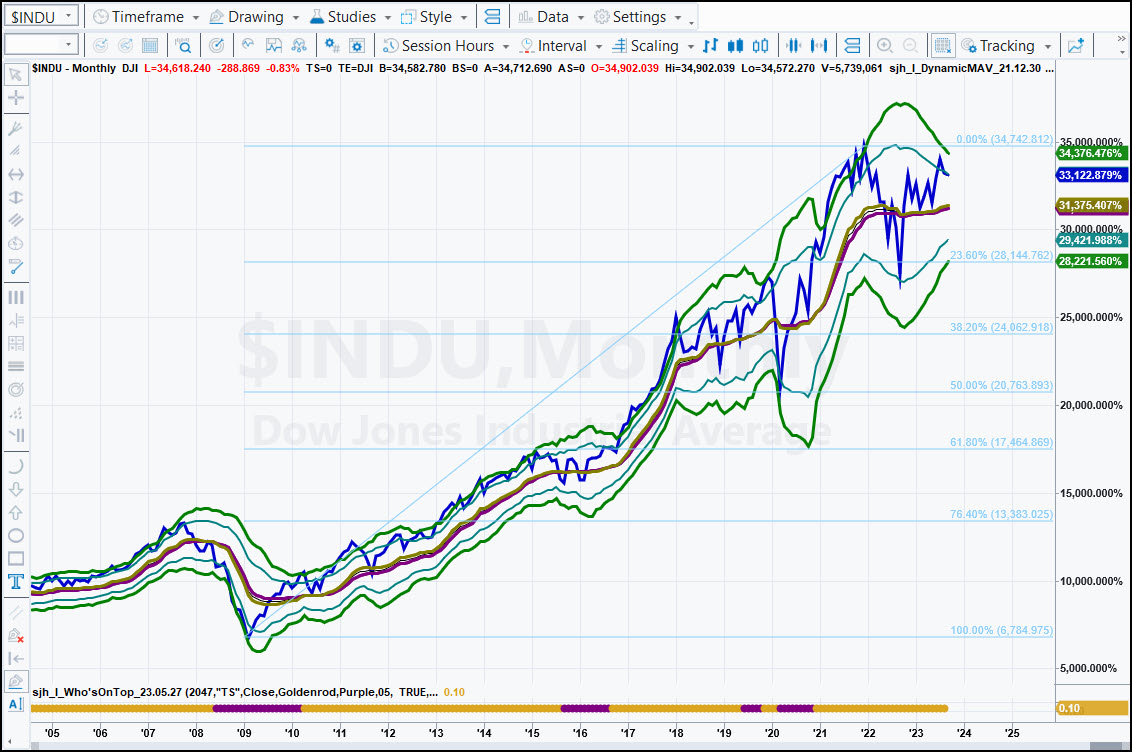The height and width of the screenshot is (752, 1132).
Task: Select hollow candlestick chart style icon
Action: (760, 45)
